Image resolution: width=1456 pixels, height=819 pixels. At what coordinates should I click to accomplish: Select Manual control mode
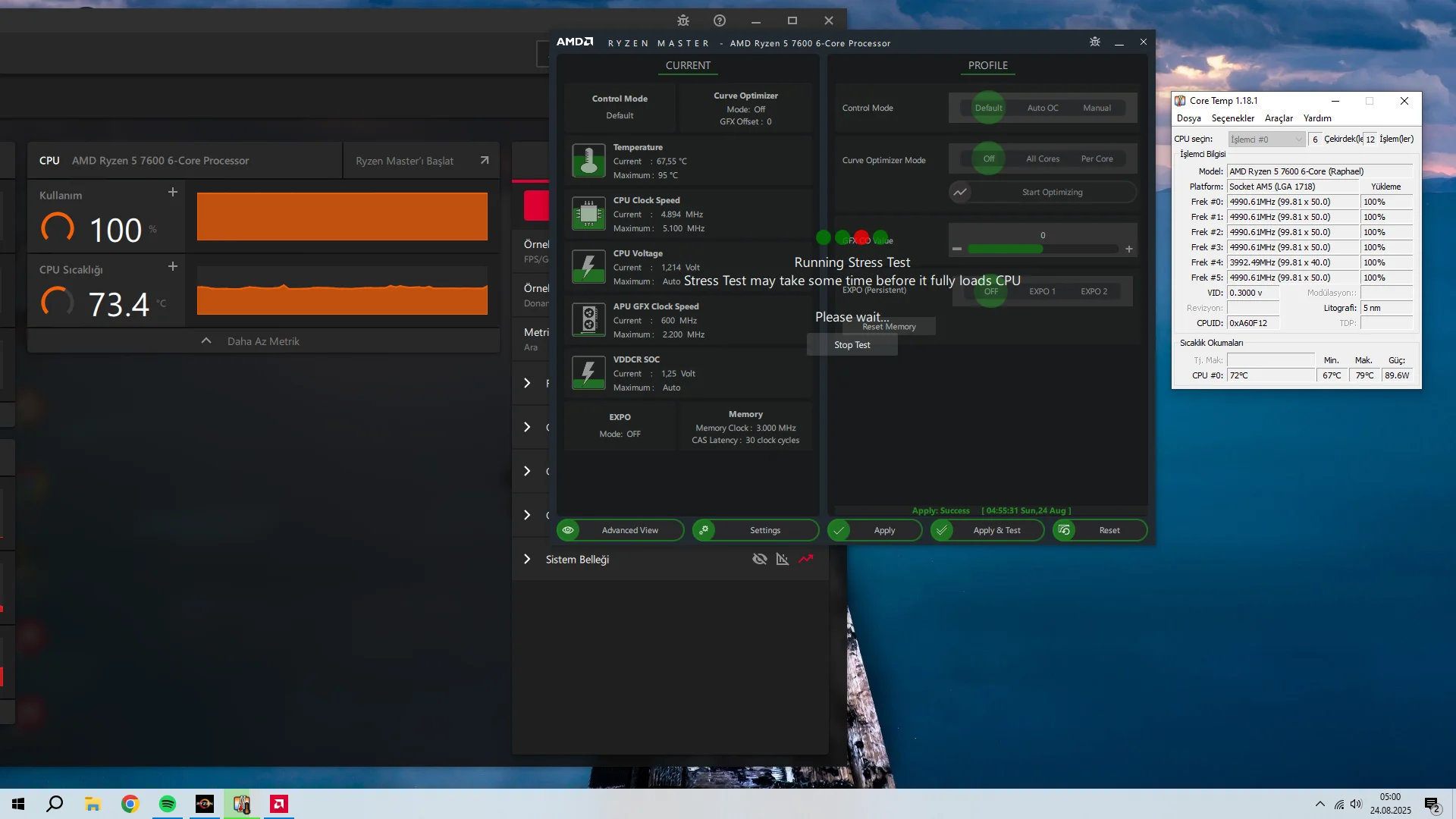1097,108
